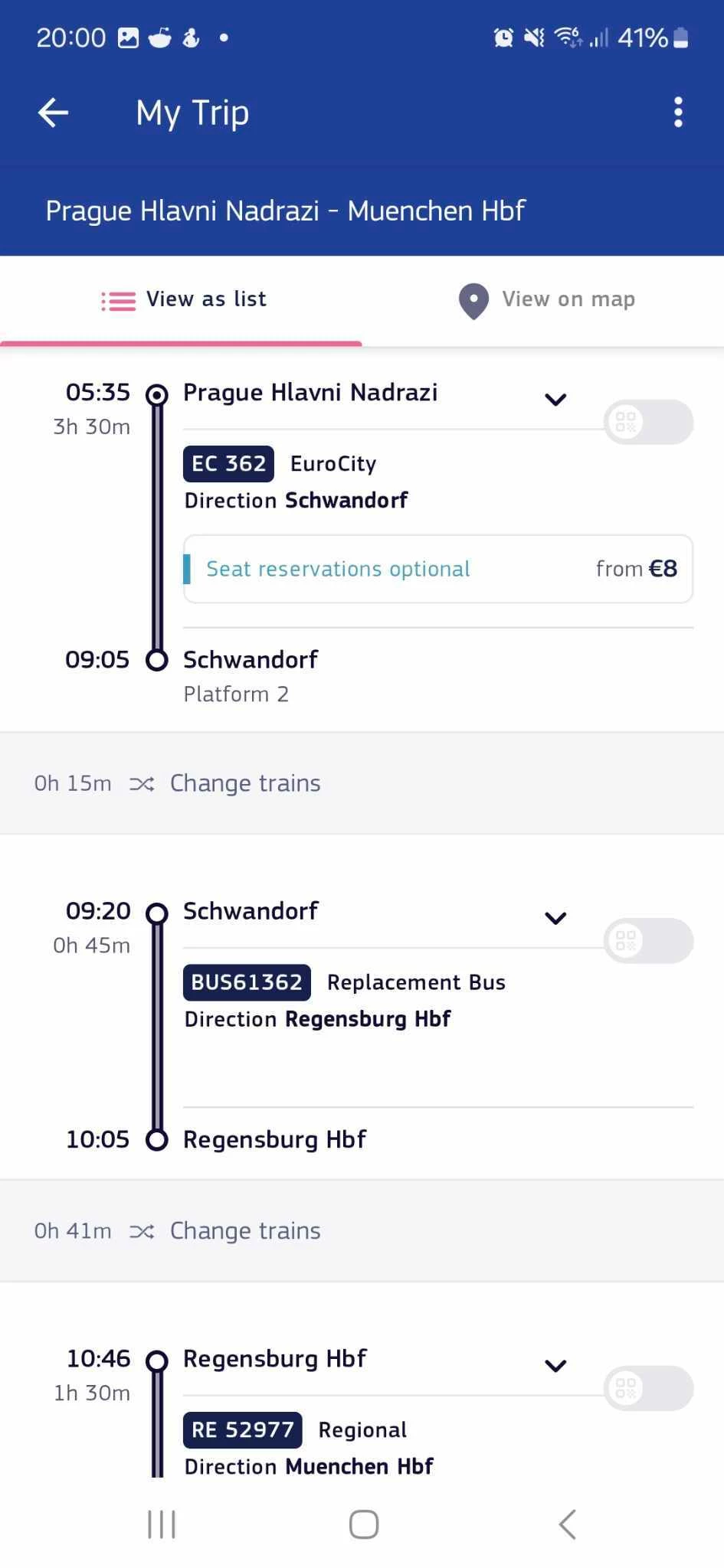
Task: Tap the shuffle icon beside 0h 41m change
Action: pos(142,1231)
